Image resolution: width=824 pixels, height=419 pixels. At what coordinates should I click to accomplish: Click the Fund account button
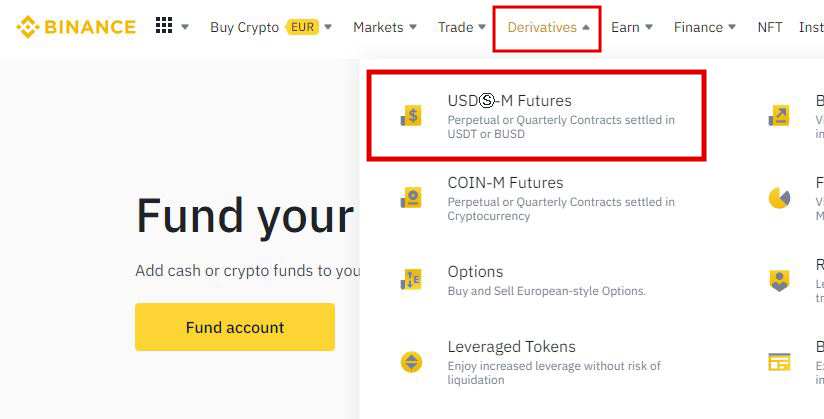(235, 327)
